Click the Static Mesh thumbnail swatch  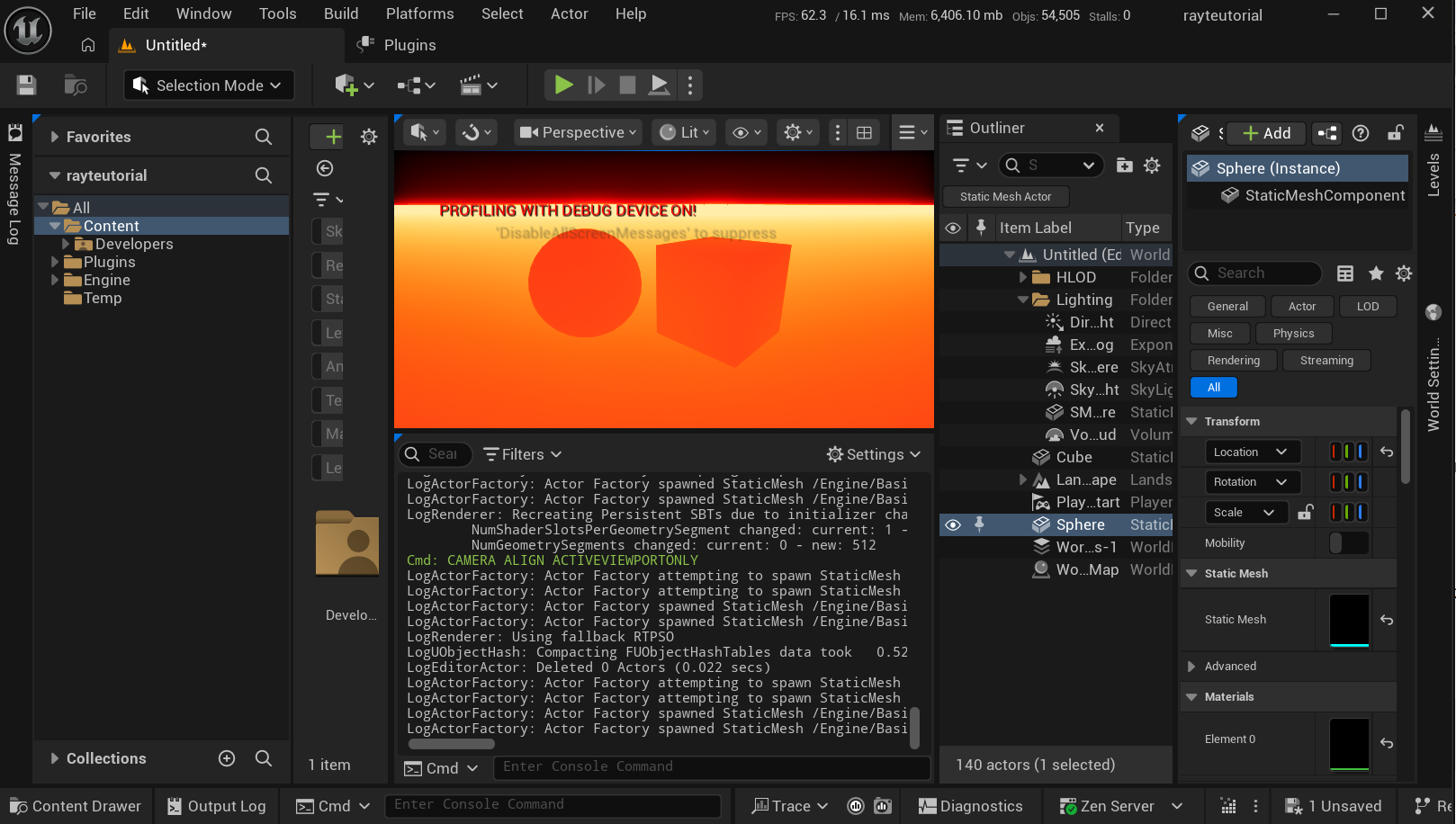pos(1349,620)
